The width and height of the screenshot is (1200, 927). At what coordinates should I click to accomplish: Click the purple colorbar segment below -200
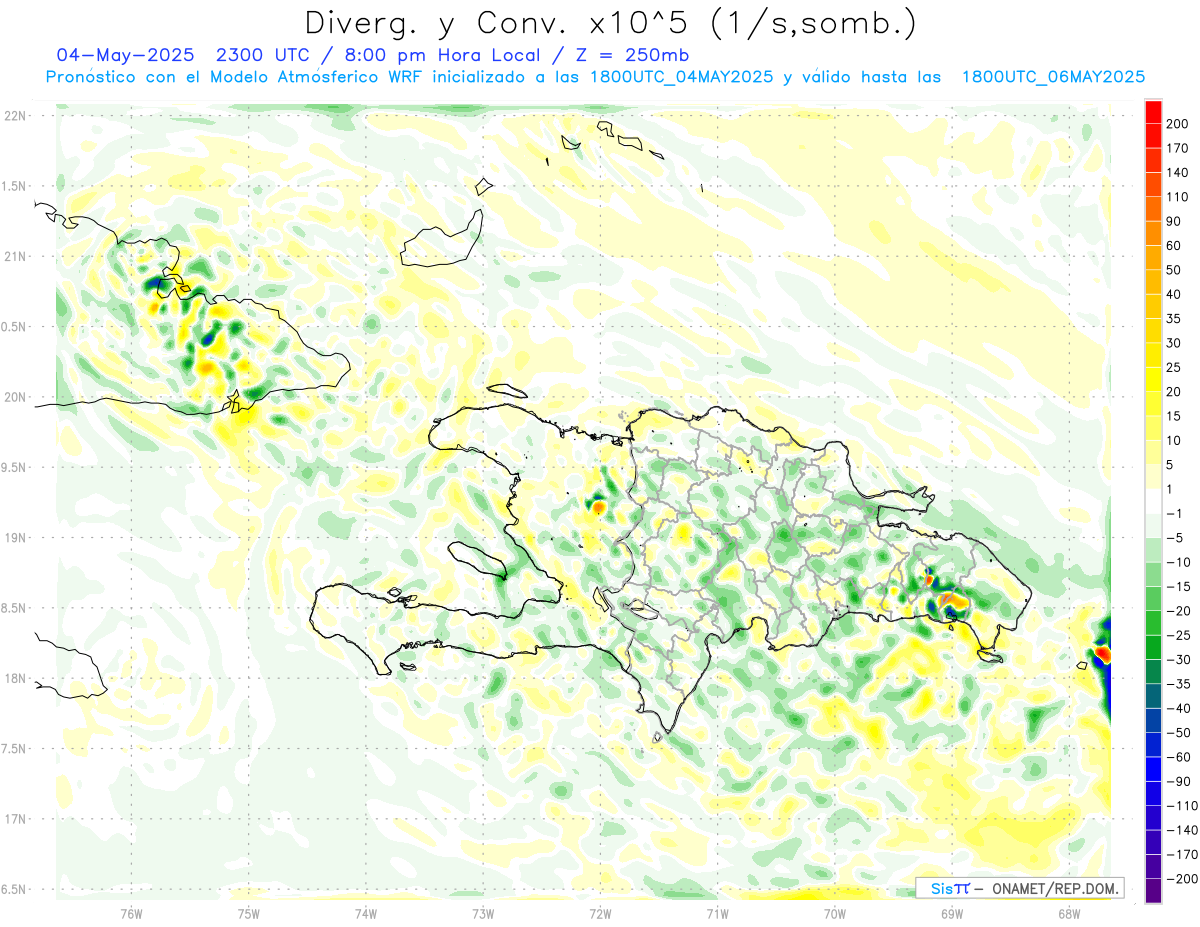(1153, 890)
